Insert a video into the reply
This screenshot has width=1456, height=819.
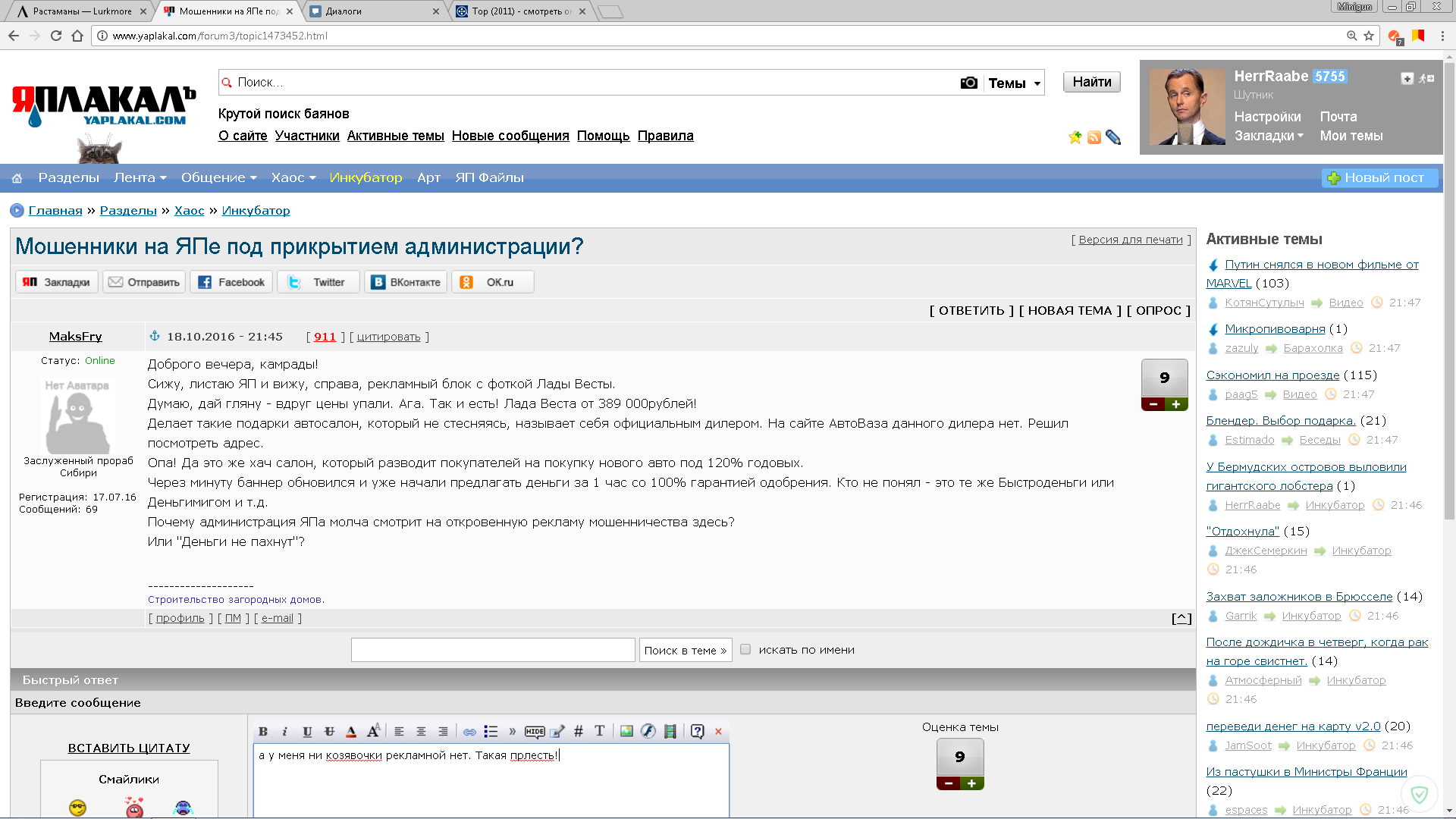click(x=670, y=732)
